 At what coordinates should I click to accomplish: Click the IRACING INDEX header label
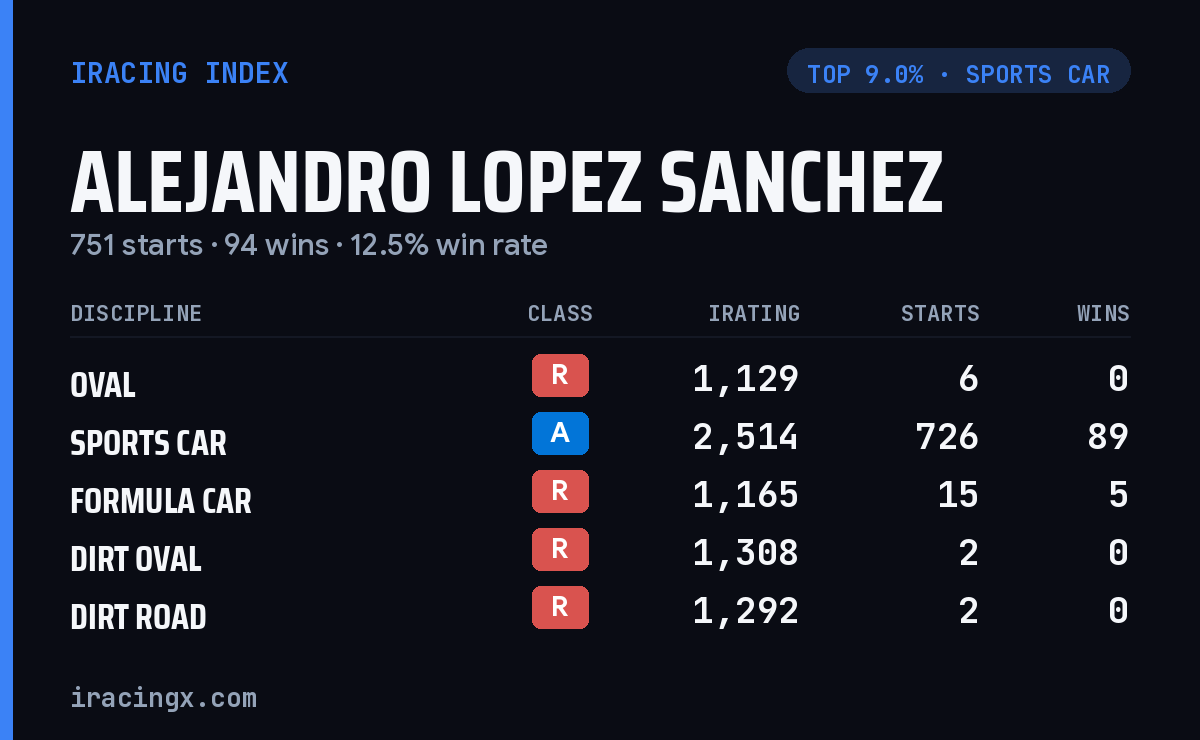pyautogui.click(x=180, y=73)
